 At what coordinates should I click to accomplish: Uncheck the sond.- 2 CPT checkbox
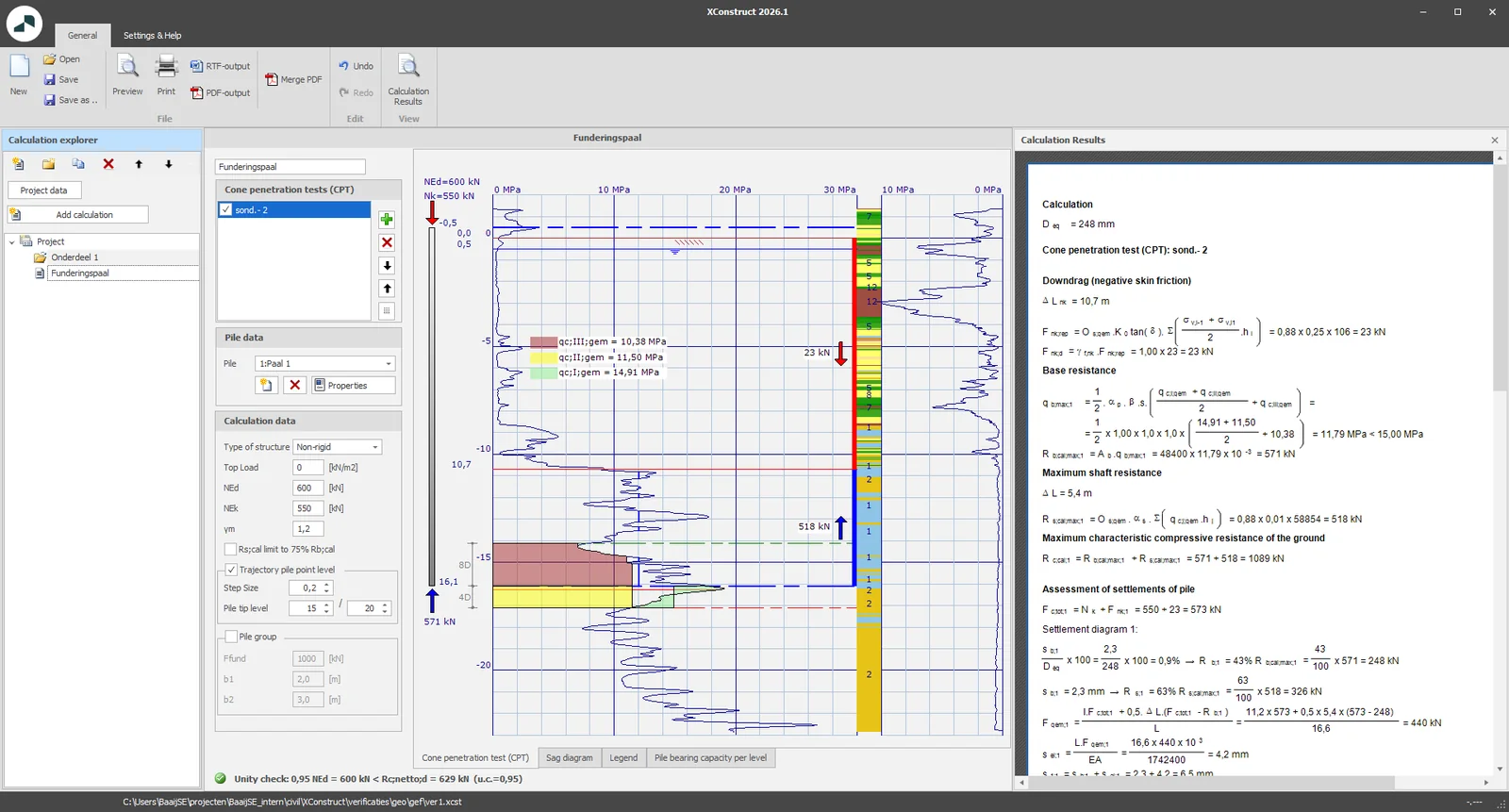[225, 209]
